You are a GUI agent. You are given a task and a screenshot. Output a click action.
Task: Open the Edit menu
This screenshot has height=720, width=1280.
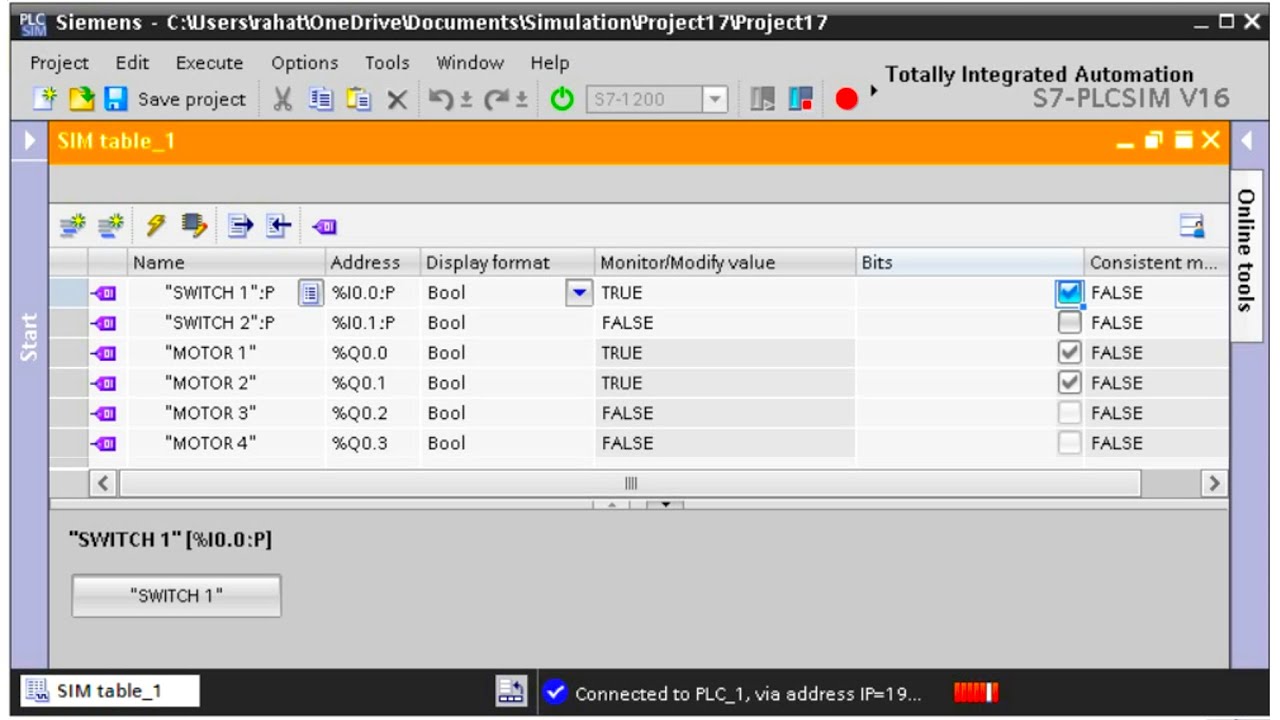point(132,63)
